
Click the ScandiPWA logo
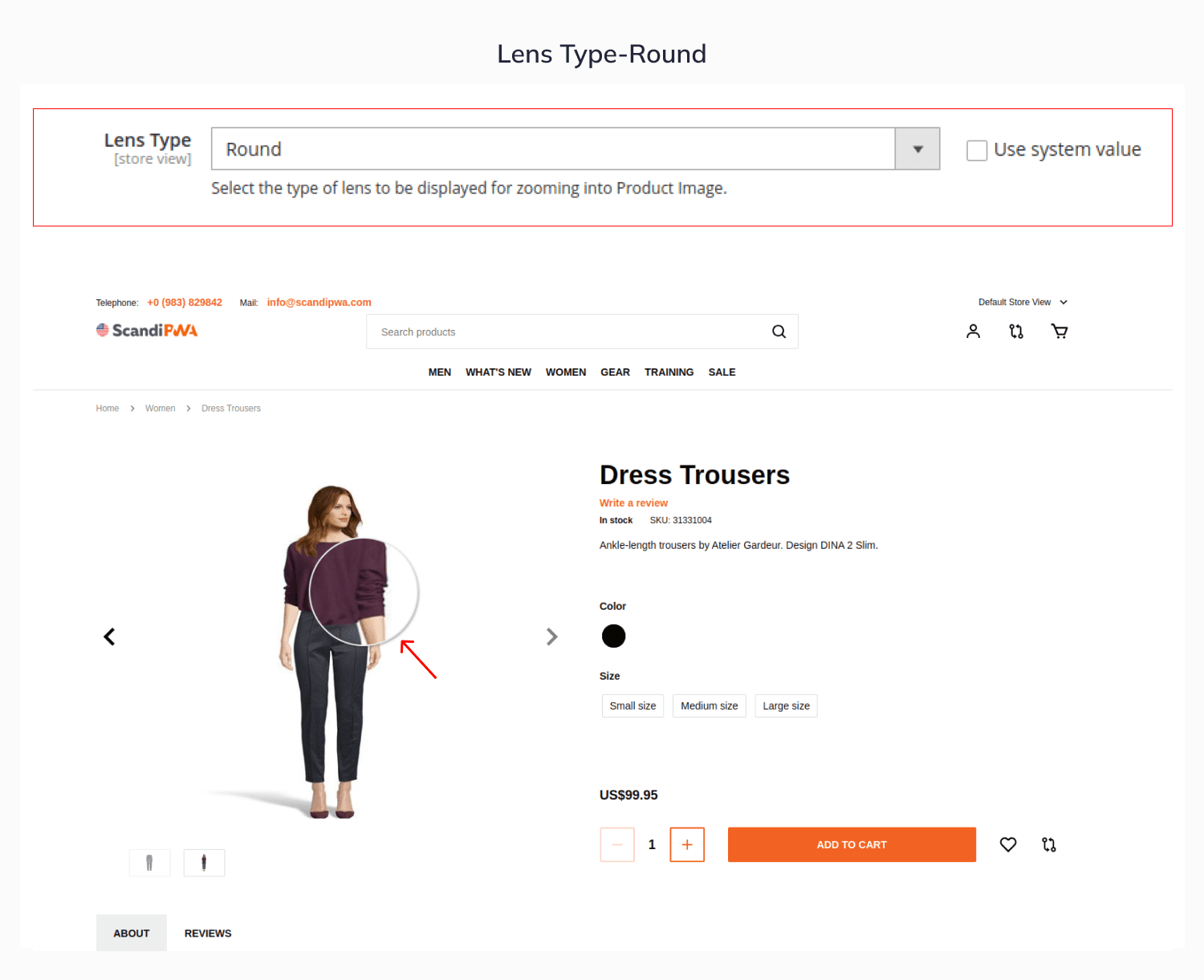pyautogui.click(x=147, y=330)
